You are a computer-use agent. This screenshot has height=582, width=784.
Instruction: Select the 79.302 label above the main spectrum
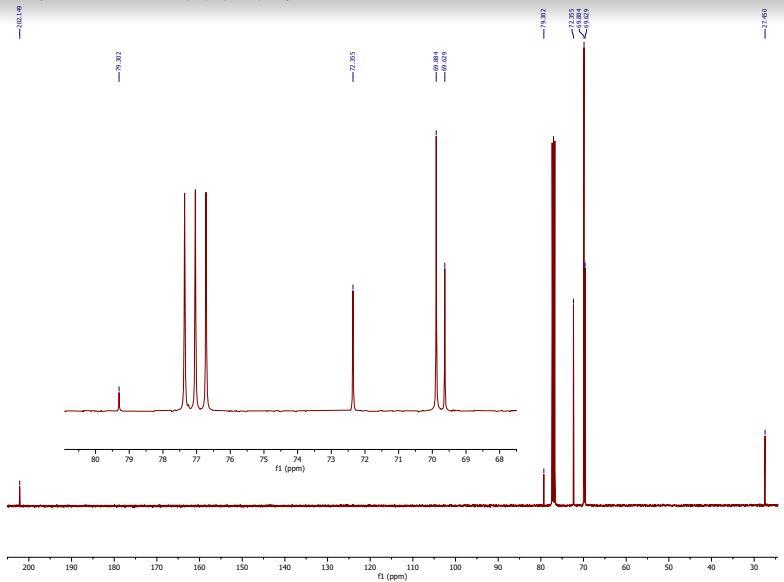(544, 18)
